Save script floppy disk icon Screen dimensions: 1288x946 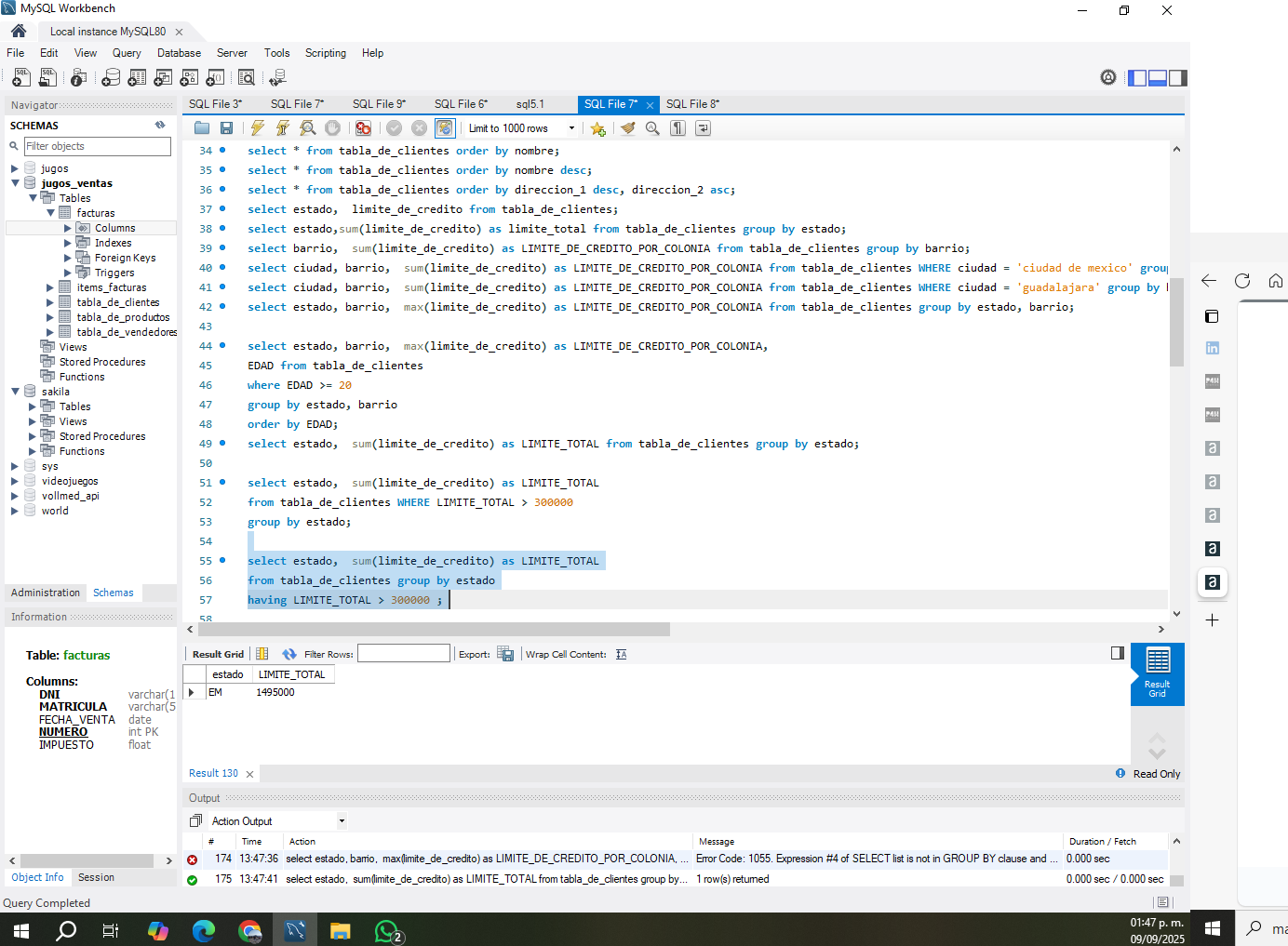coord(226,128)
